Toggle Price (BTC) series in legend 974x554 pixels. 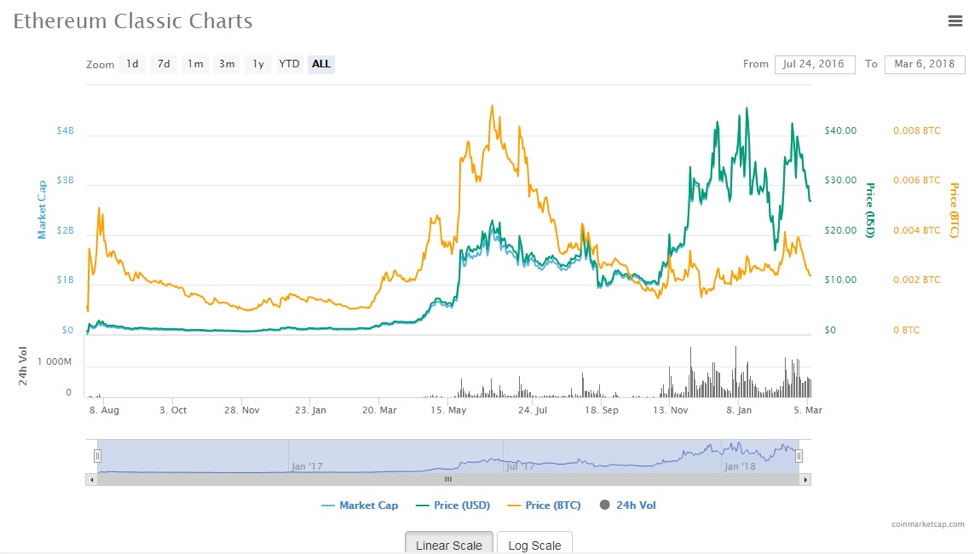click(x=544, y=505)
